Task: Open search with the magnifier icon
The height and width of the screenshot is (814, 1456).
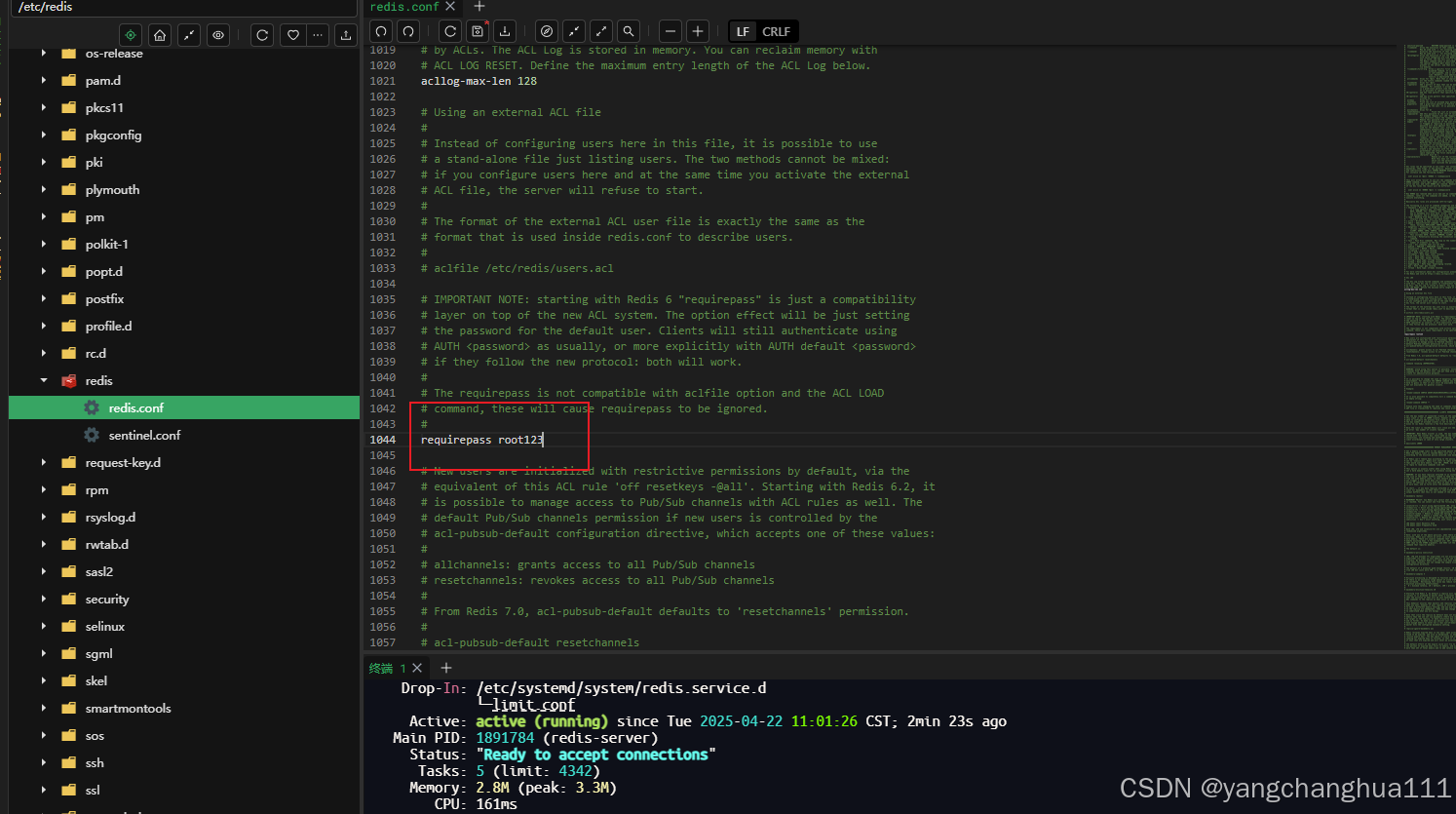Action: 629,30
